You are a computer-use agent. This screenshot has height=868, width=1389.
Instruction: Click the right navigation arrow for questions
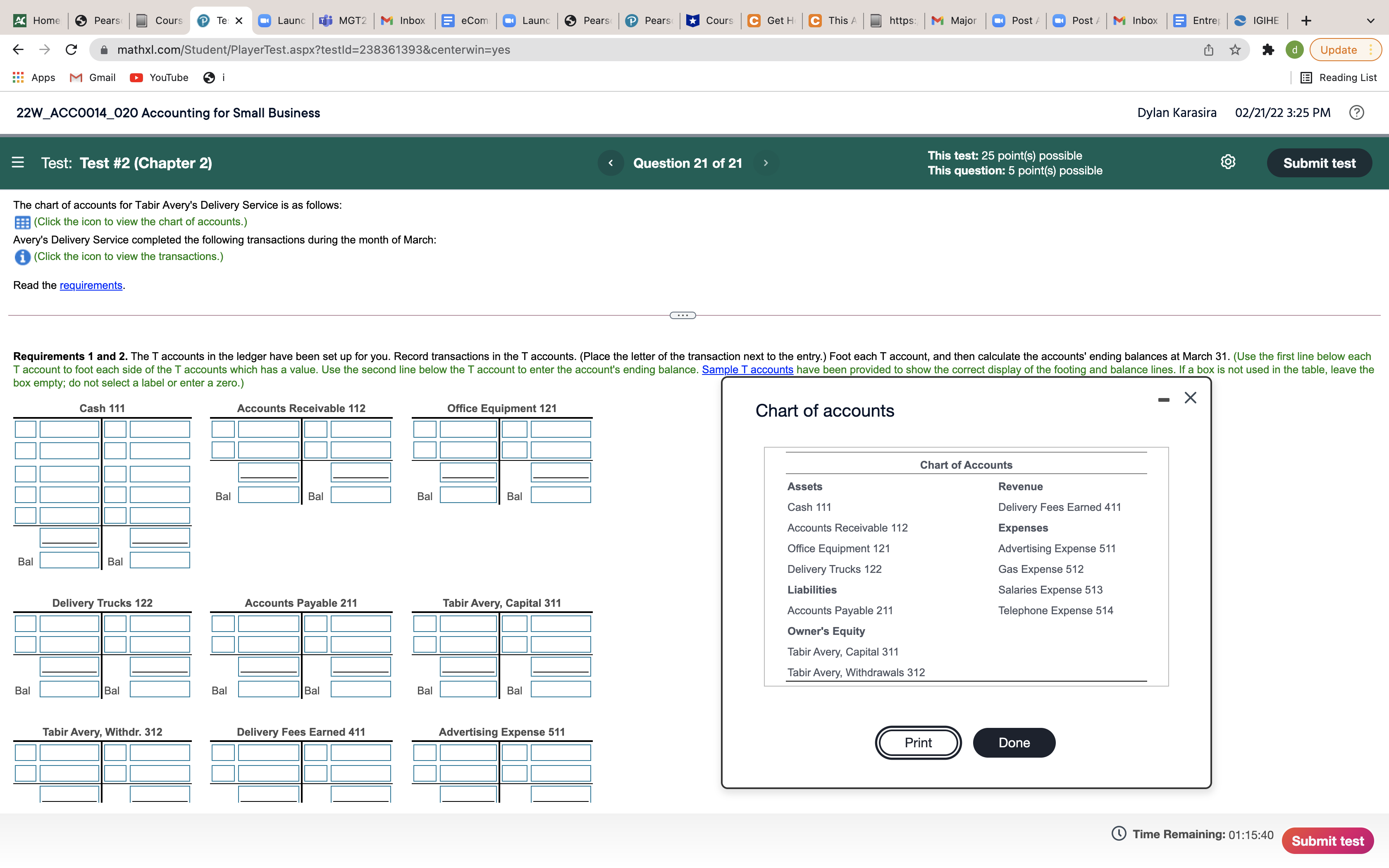click(x=766, y=162)
